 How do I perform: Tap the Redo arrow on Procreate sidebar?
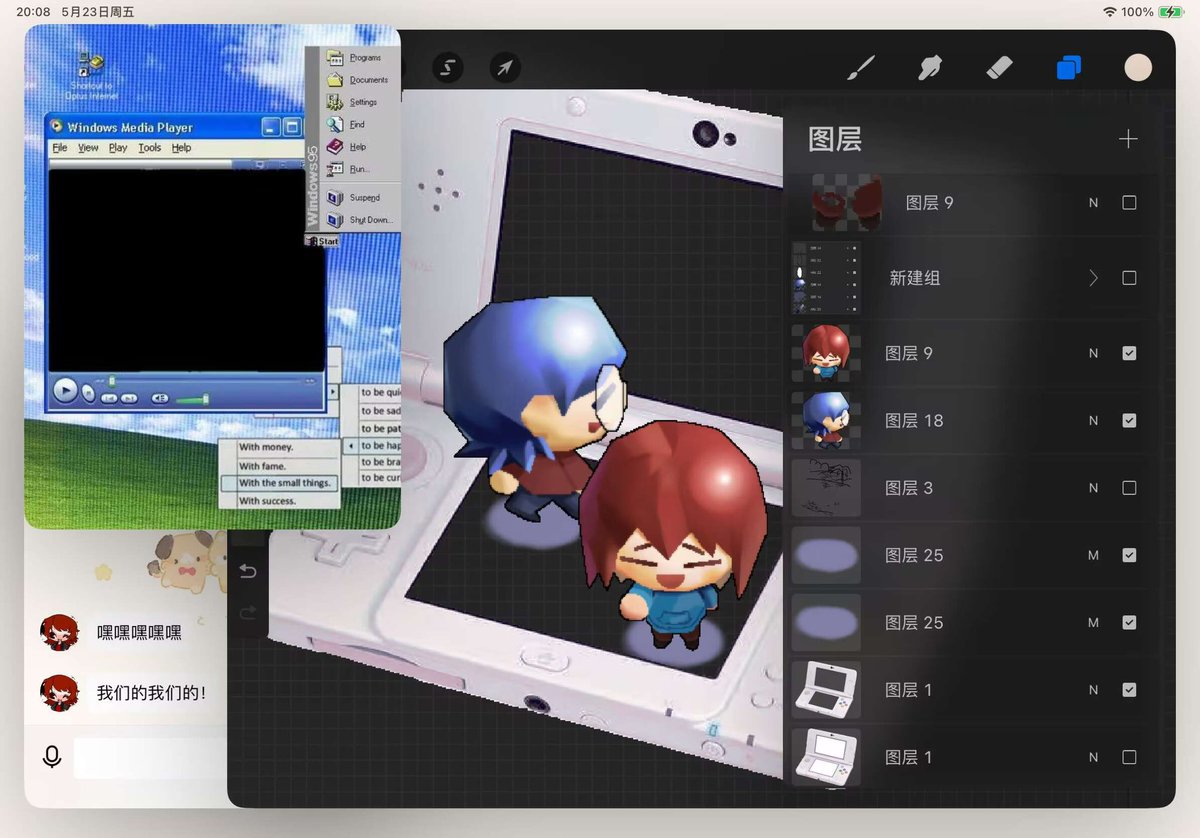248,611
